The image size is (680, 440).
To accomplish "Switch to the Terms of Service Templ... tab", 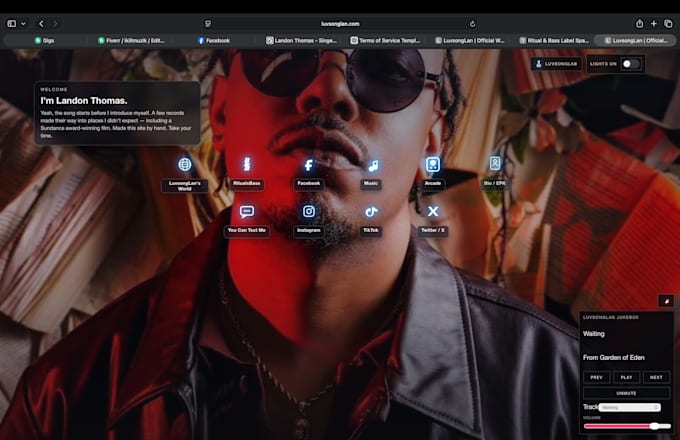I will pyautogui.click(x=386, y=41).
